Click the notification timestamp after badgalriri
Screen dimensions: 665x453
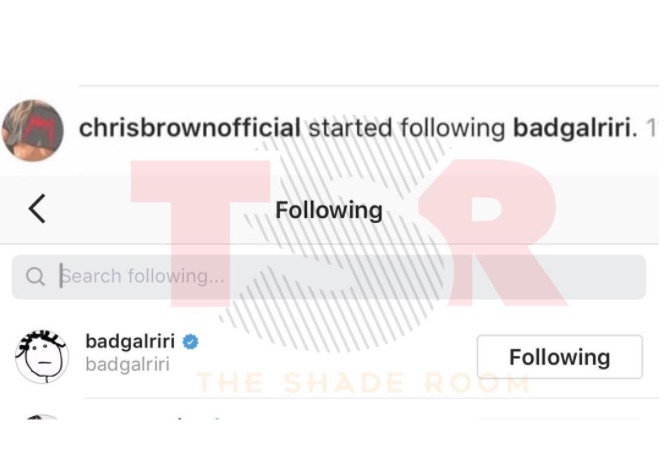coord(651,129)
